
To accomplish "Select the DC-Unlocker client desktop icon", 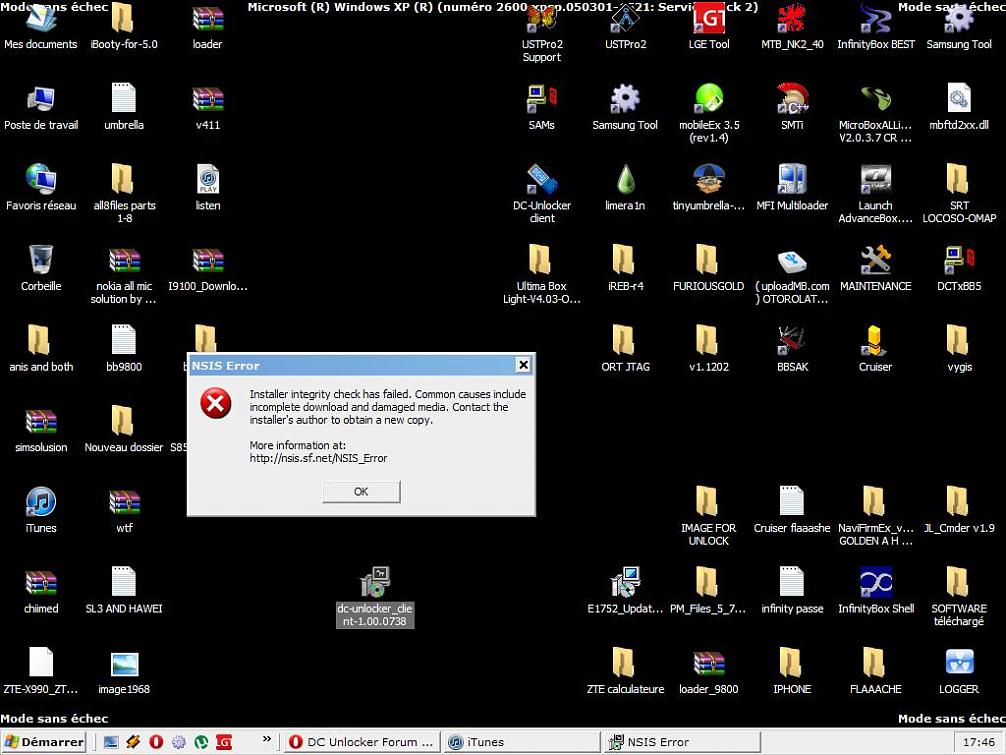I will pyautogui.click(x=541, y=180).
